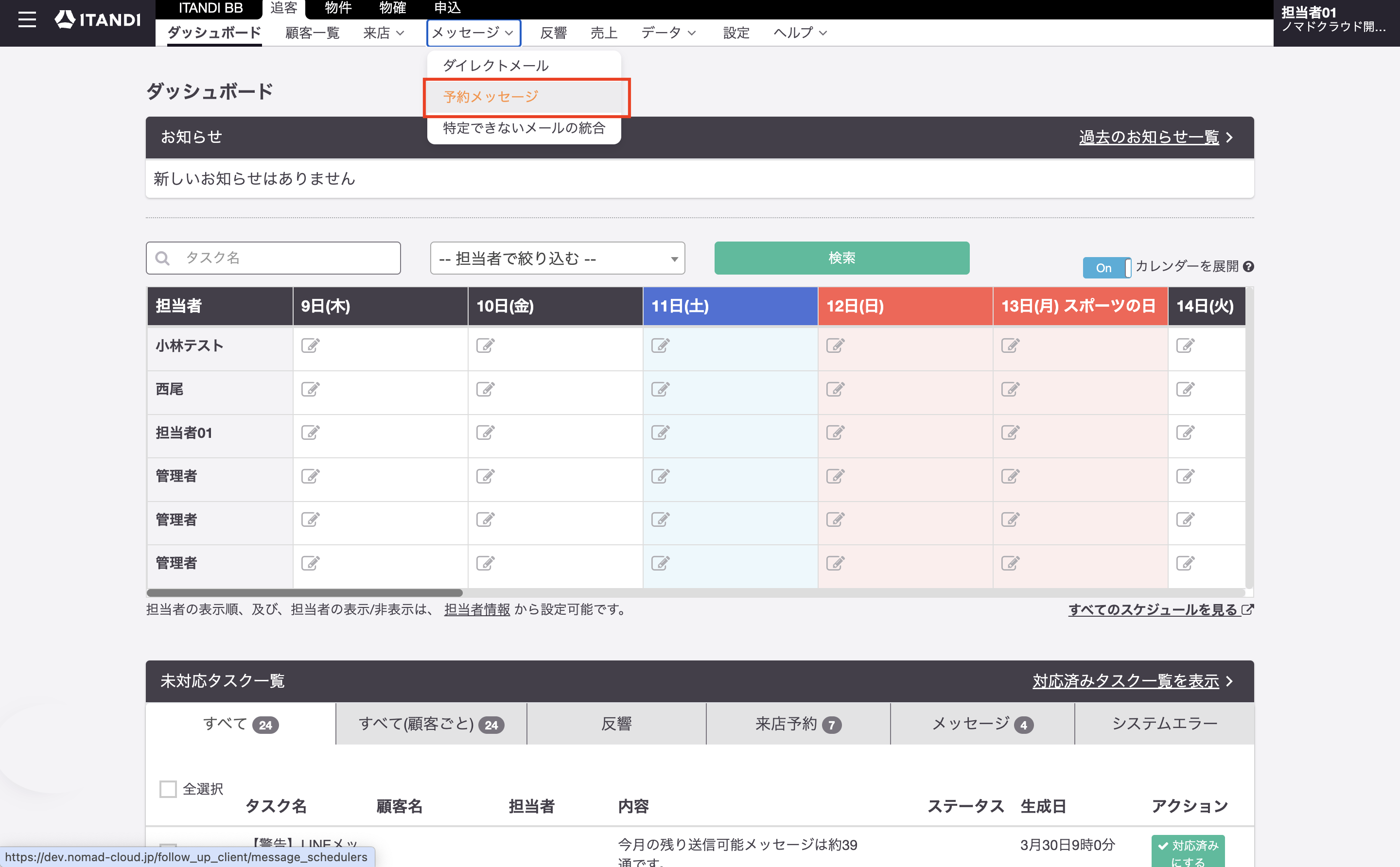Edit 小林テスト schedule for 9日(木)
1400x867 pixels.
[x=310, y=346]
